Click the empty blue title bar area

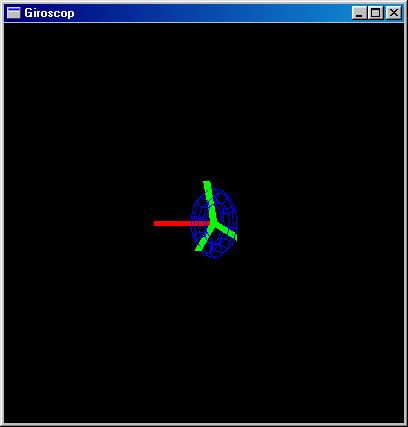pyautogui.click(x=213, y=13)
